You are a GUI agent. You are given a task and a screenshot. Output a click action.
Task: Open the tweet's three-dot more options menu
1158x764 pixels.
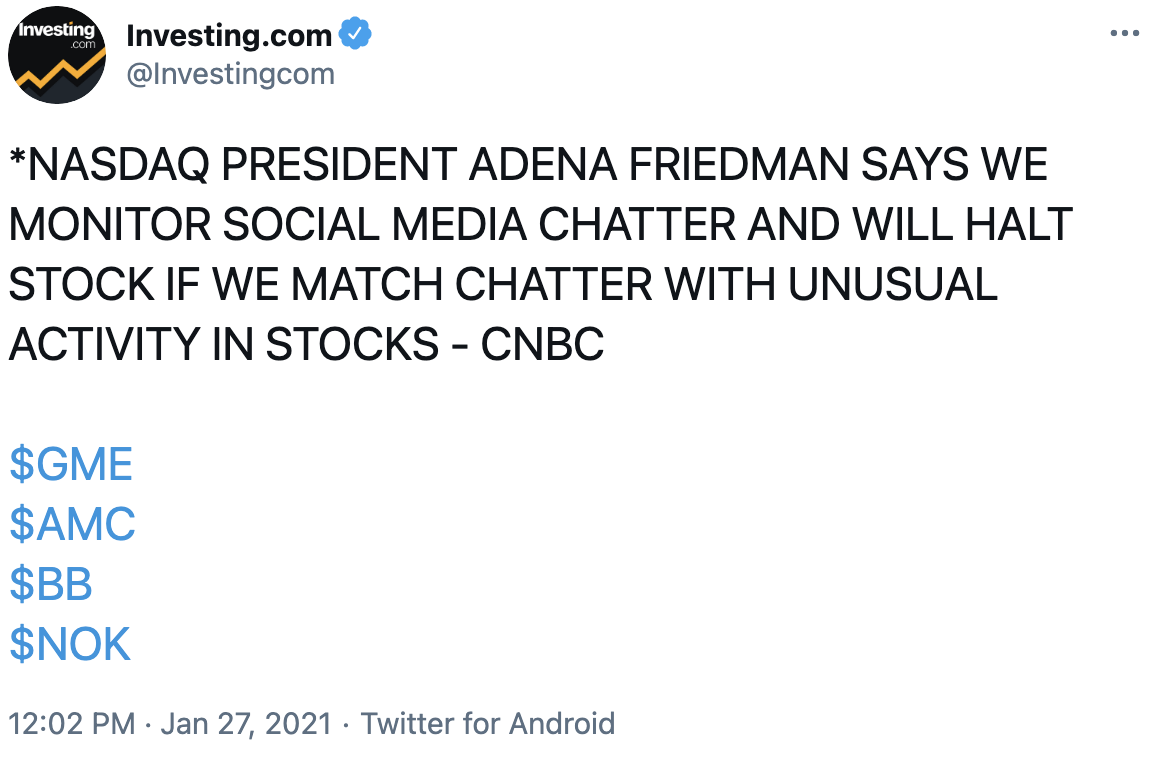(x=1124, y=33)
